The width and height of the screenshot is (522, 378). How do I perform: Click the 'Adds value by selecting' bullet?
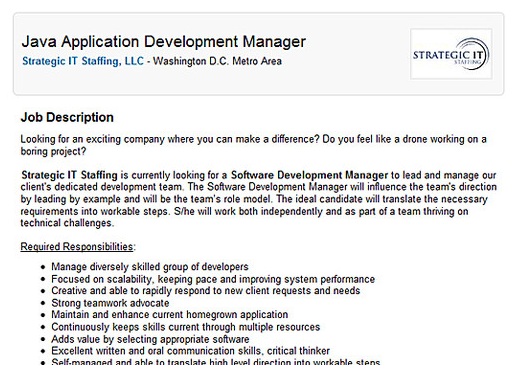click(150, 339)
